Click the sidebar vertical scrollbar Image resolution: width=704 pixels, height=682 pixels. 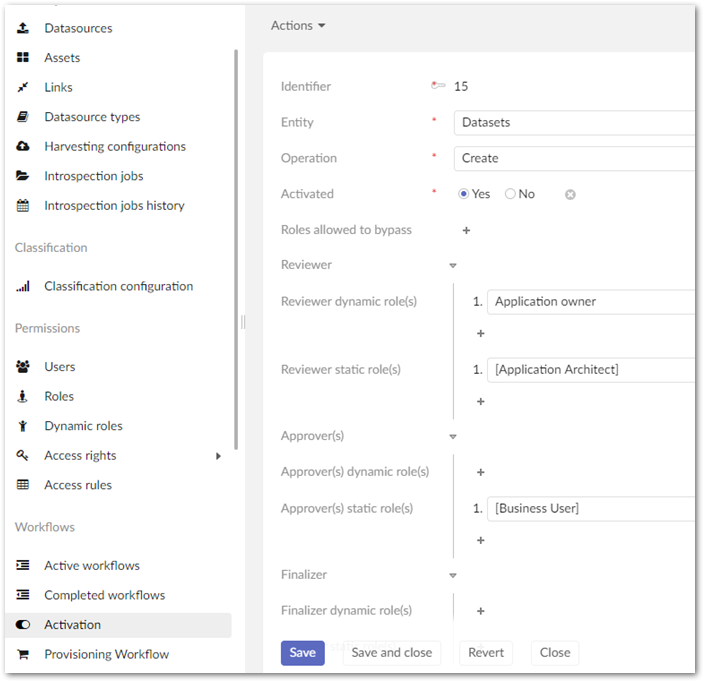(x=236, y=250)
